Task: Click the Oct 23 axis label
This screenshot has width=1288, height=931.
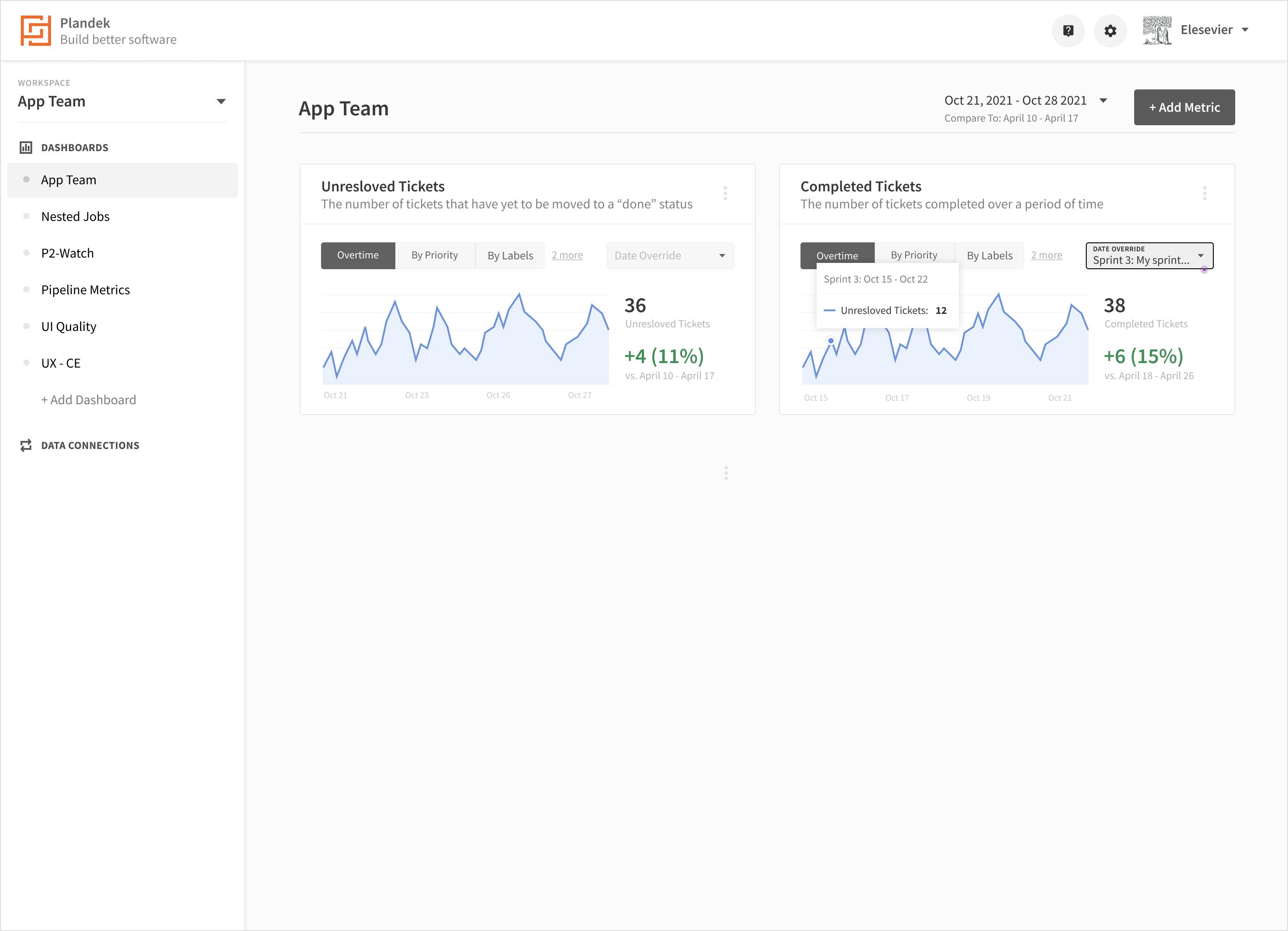Action: (417, 395)
